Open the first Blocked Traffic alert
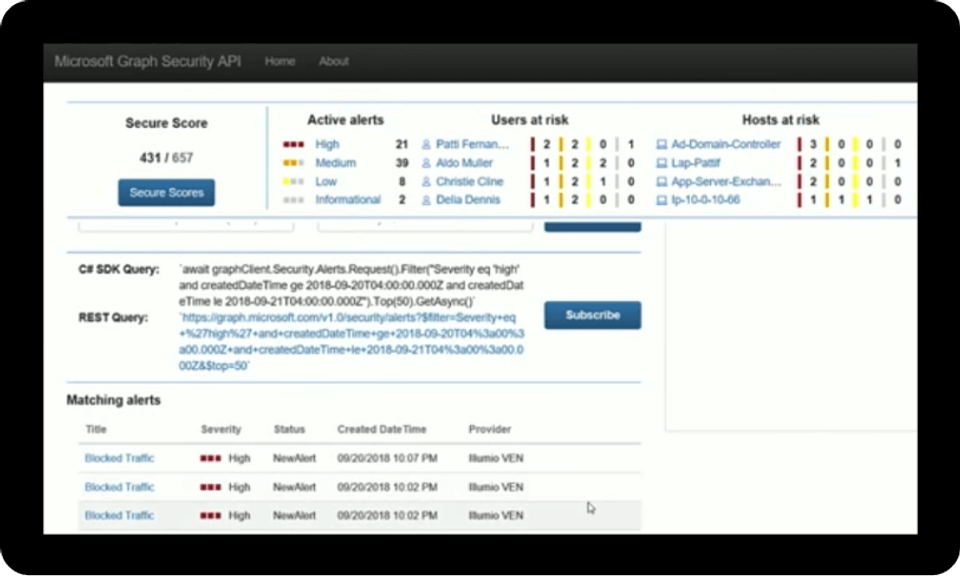Viewport: 960px width, 576px height. point(119,459)
